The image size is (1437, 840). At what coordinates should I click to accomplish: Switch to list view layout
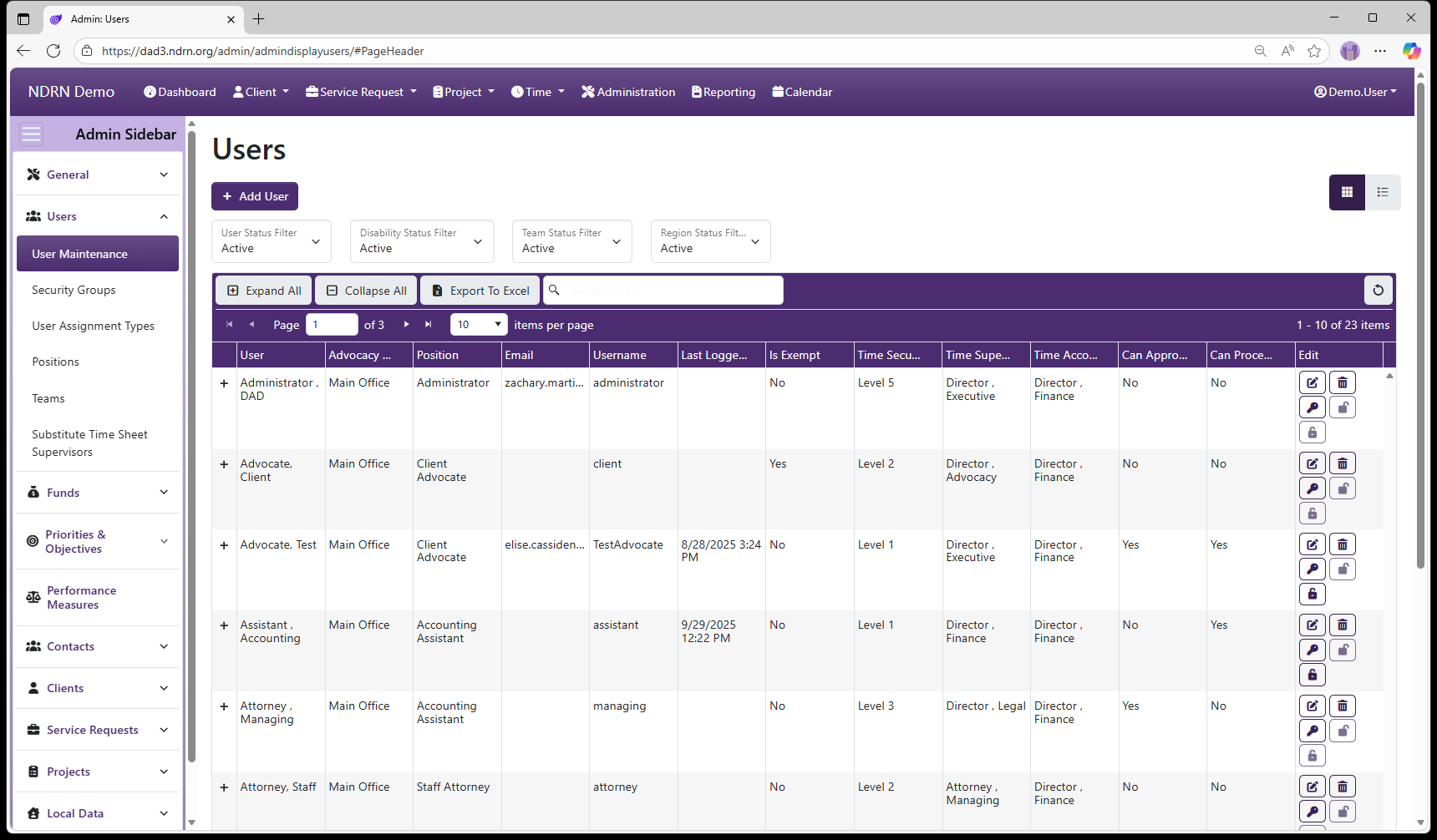click(x=1383, y=192)
